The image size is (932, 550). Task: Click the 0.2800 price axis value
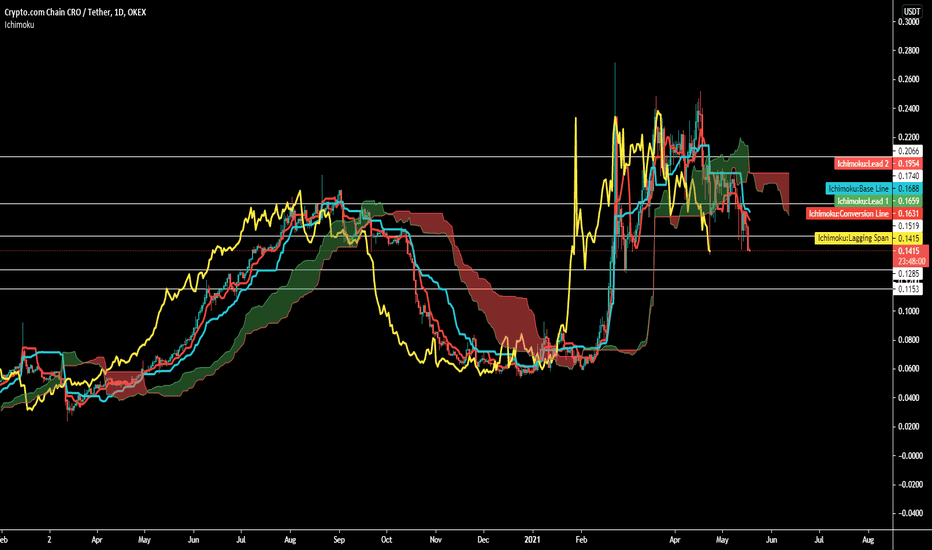[x=908, y=51]
